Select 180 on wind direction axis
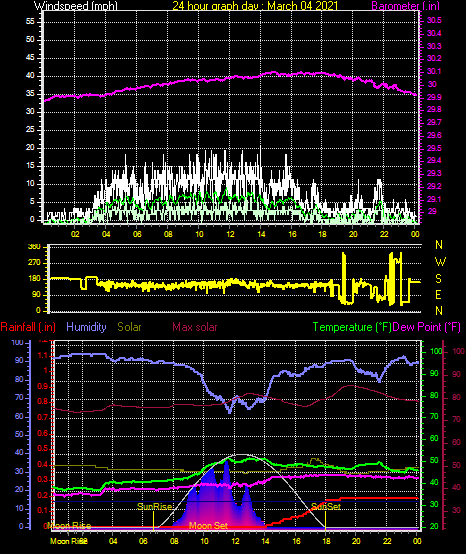Viewport: 466px width, 554px height. pyautogui.click(x=35, y=279)
